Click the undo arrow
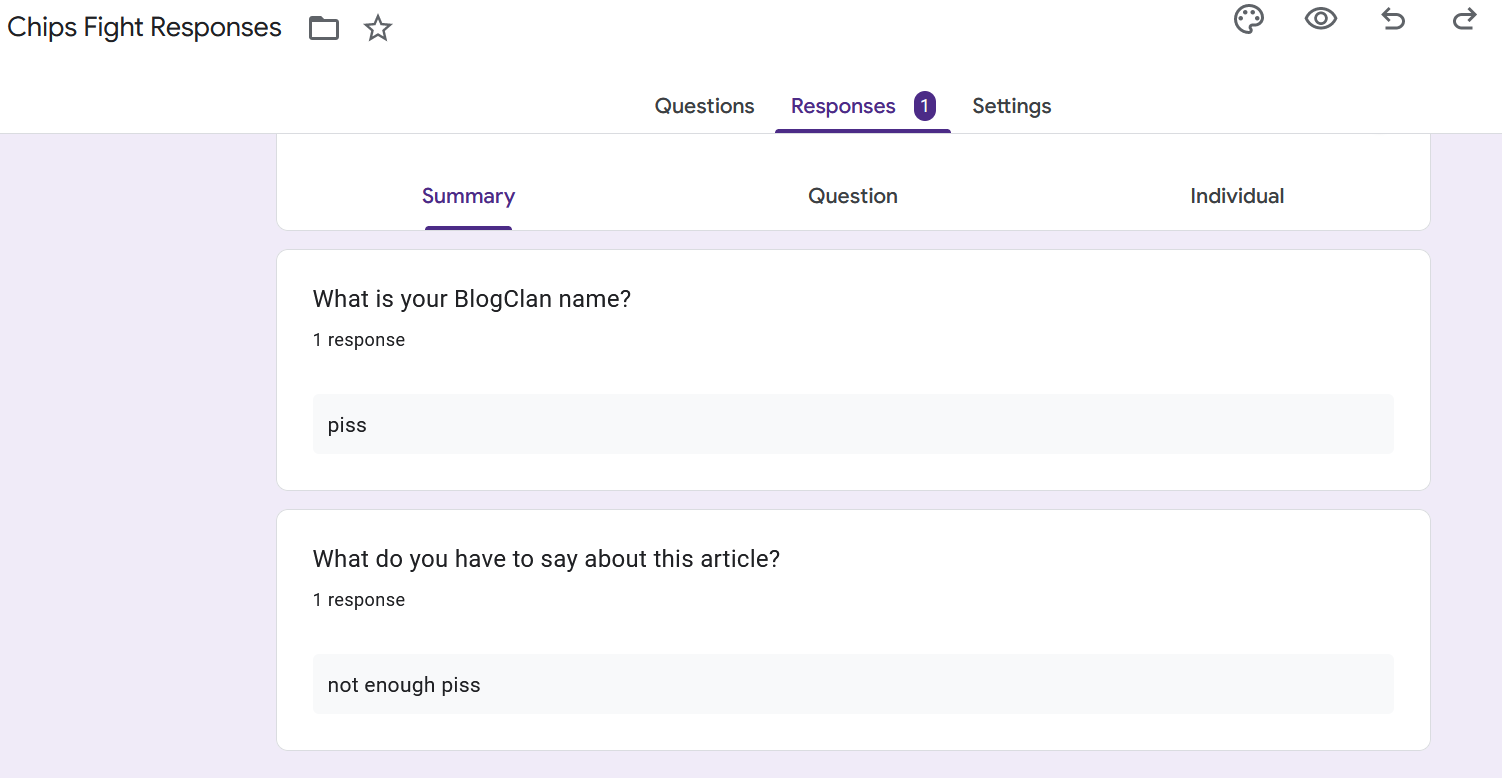This screenshot has width=1502, height=778. [1393, 19]
